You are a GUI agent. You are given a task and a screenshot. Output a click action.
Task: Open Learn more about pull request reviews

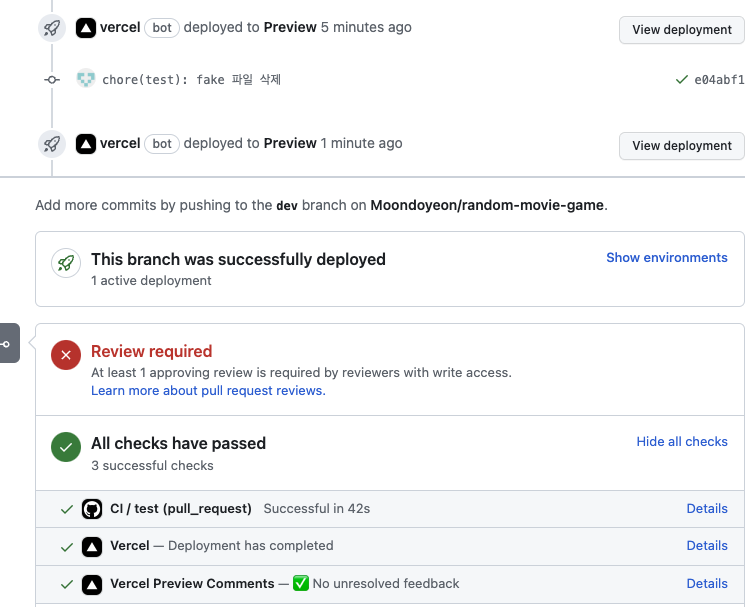tap(208, 391)
